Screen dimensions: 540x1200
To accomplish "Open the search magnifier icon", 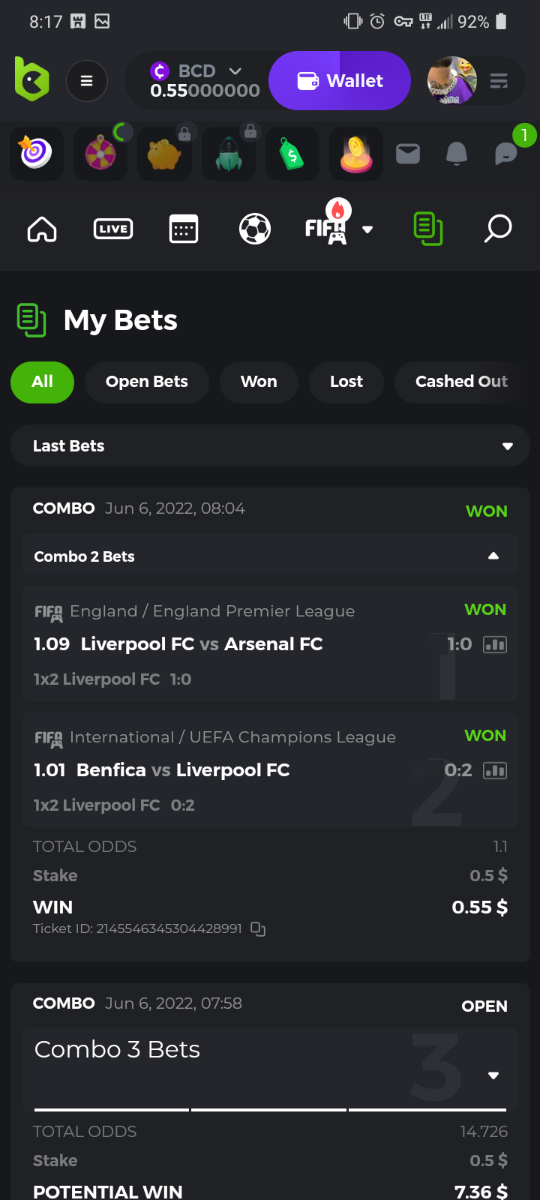I will (497, 229).
